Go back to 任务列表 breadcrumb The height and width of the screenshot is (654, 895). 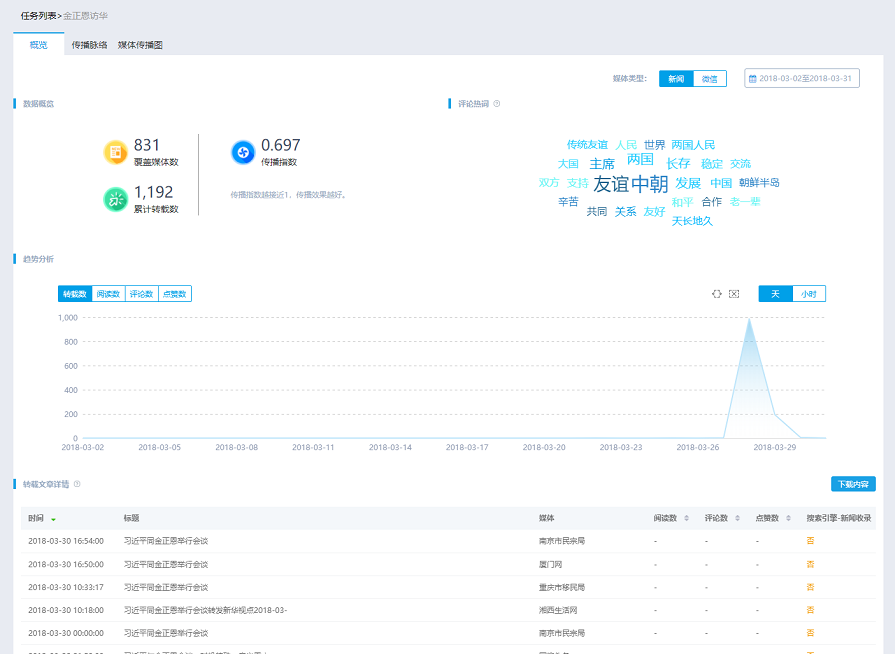click(39, 16)
